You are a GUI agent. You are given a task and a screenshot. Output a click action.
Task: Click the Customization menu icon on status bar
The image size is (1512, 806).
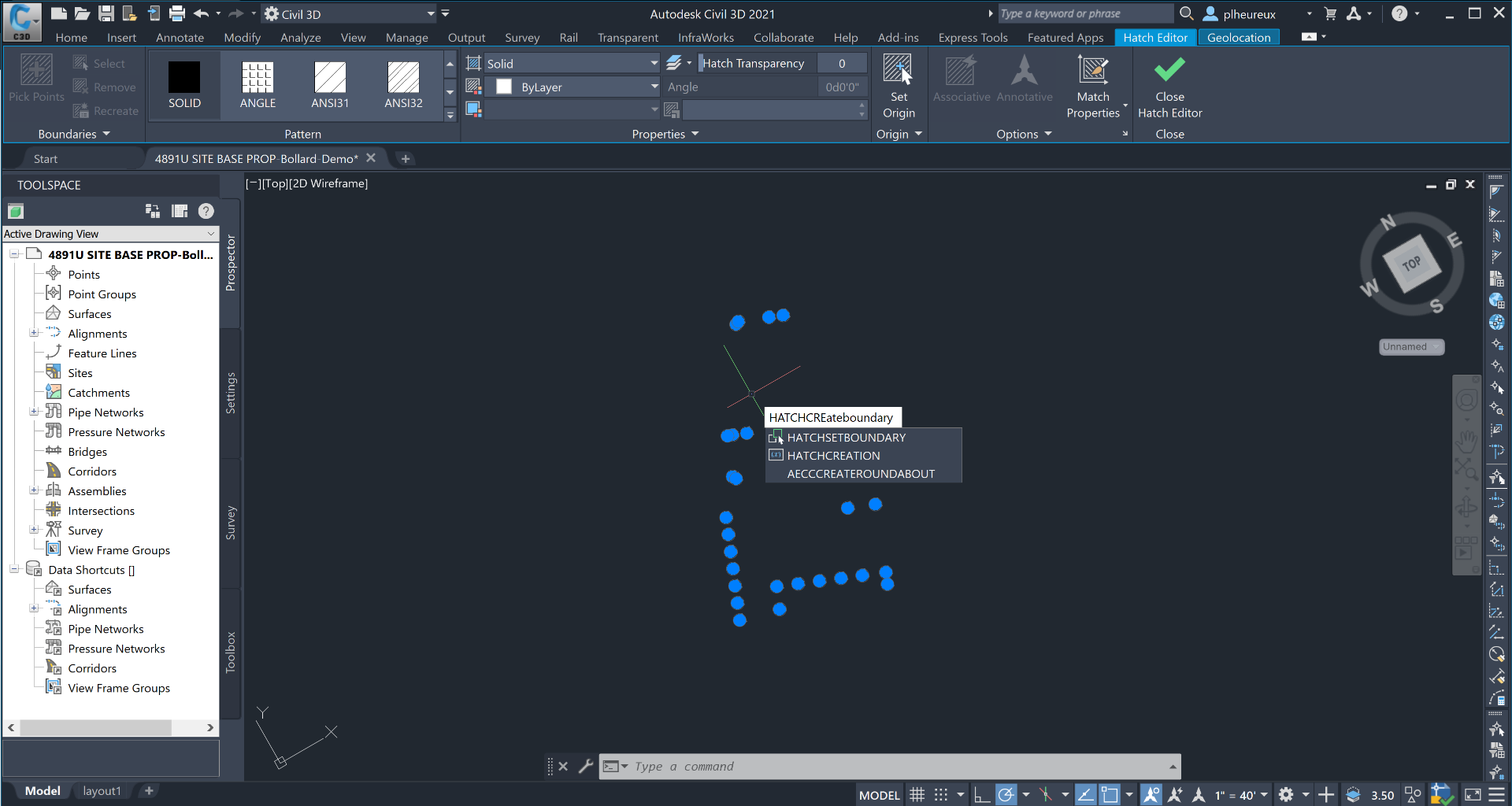coord(1497,795)
